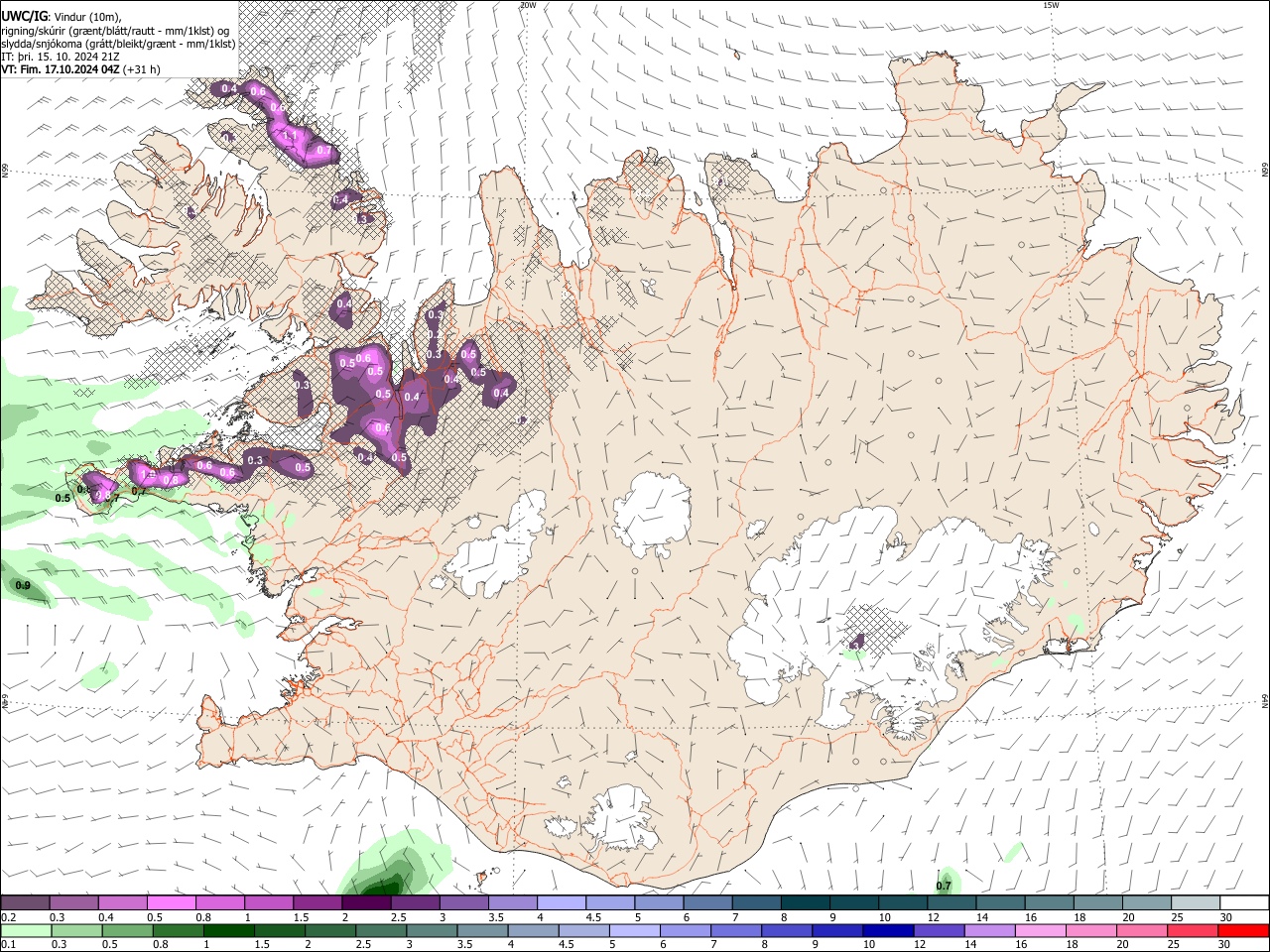Choose the lavender swatch starting at 4 in the upper snow legend

pyautogui.click(x=562, y=903)
